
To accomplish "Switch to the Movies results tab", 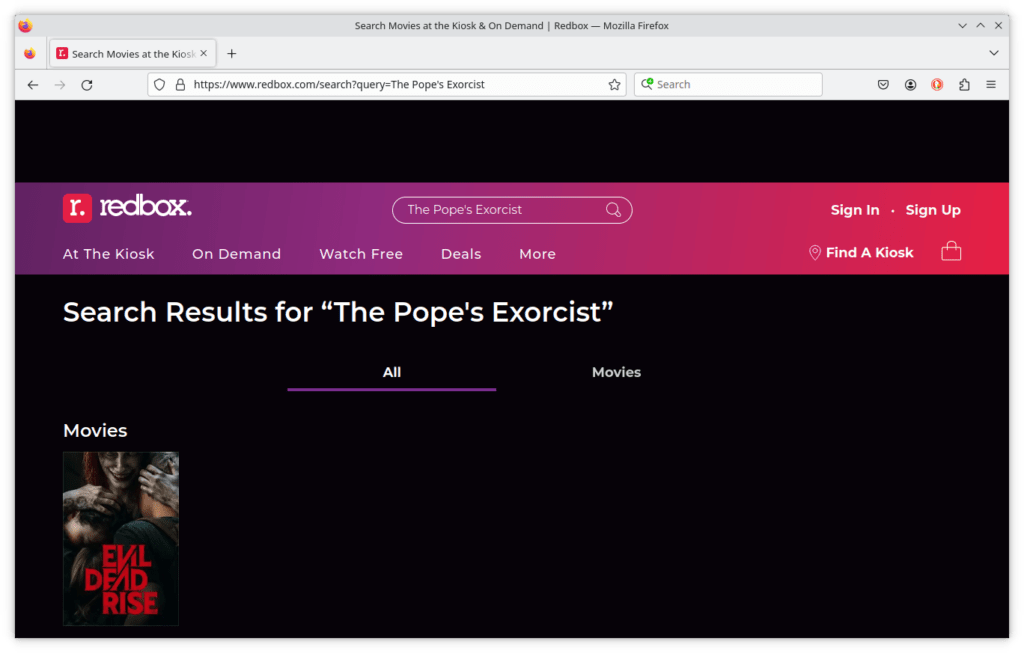I will 616,372.
